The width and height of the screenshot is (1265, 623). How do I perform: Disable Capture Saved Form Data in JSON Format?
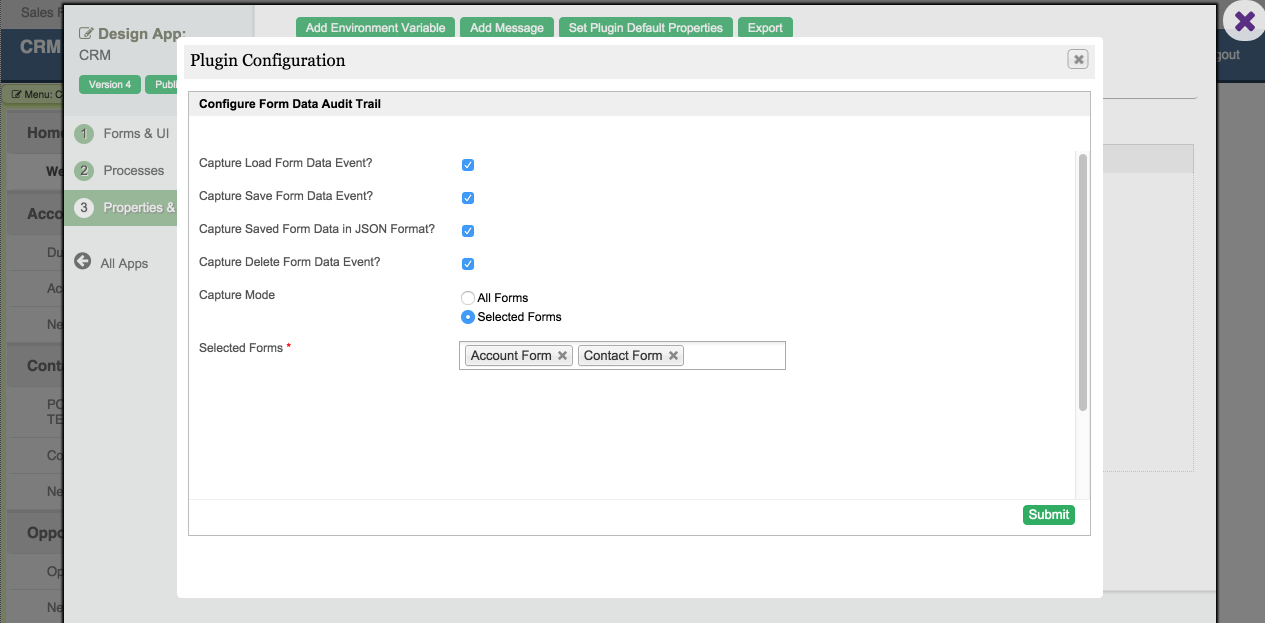[x=468, y=231]
